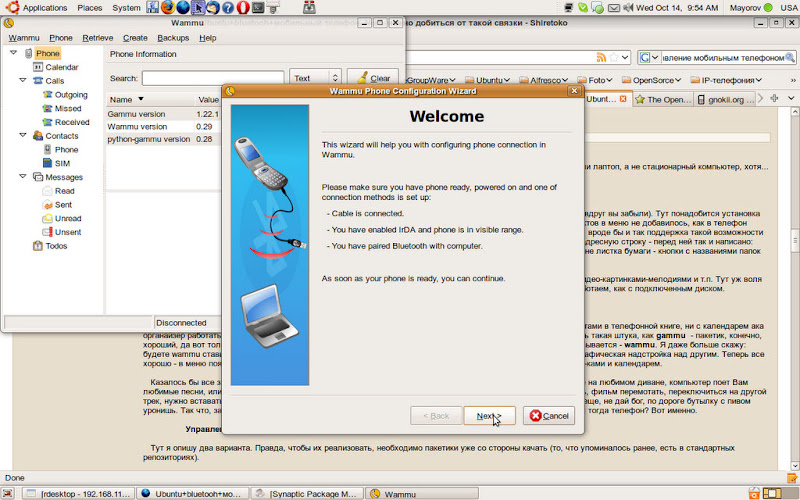The width and height of the screenshot is (800, 500).
Task: Select Phone under Contacts
Action: point(66,149)
